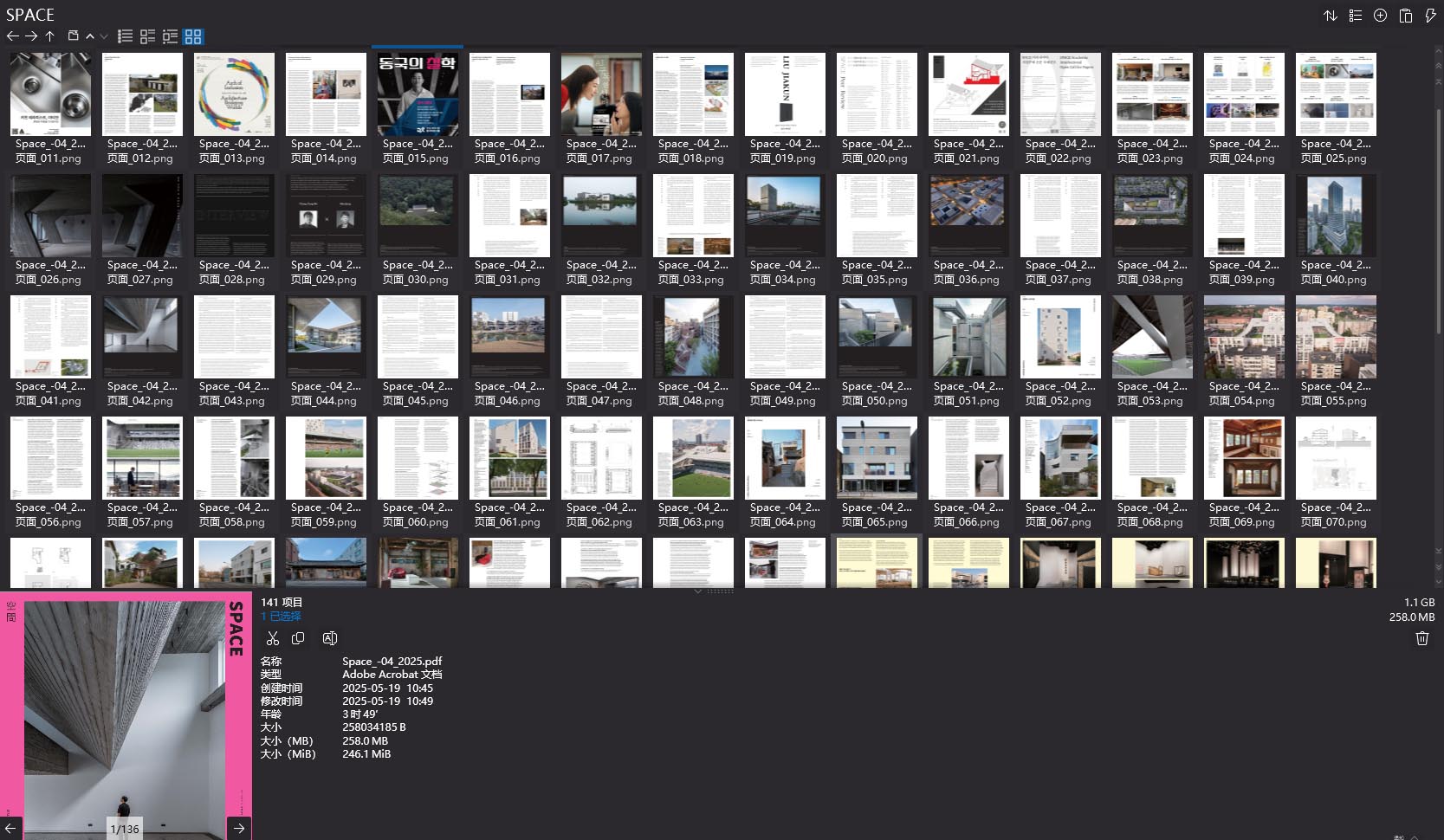Screen dimensions: 1444x840
Task: Switch to list view mode
Action: click(x=126, y=36)
